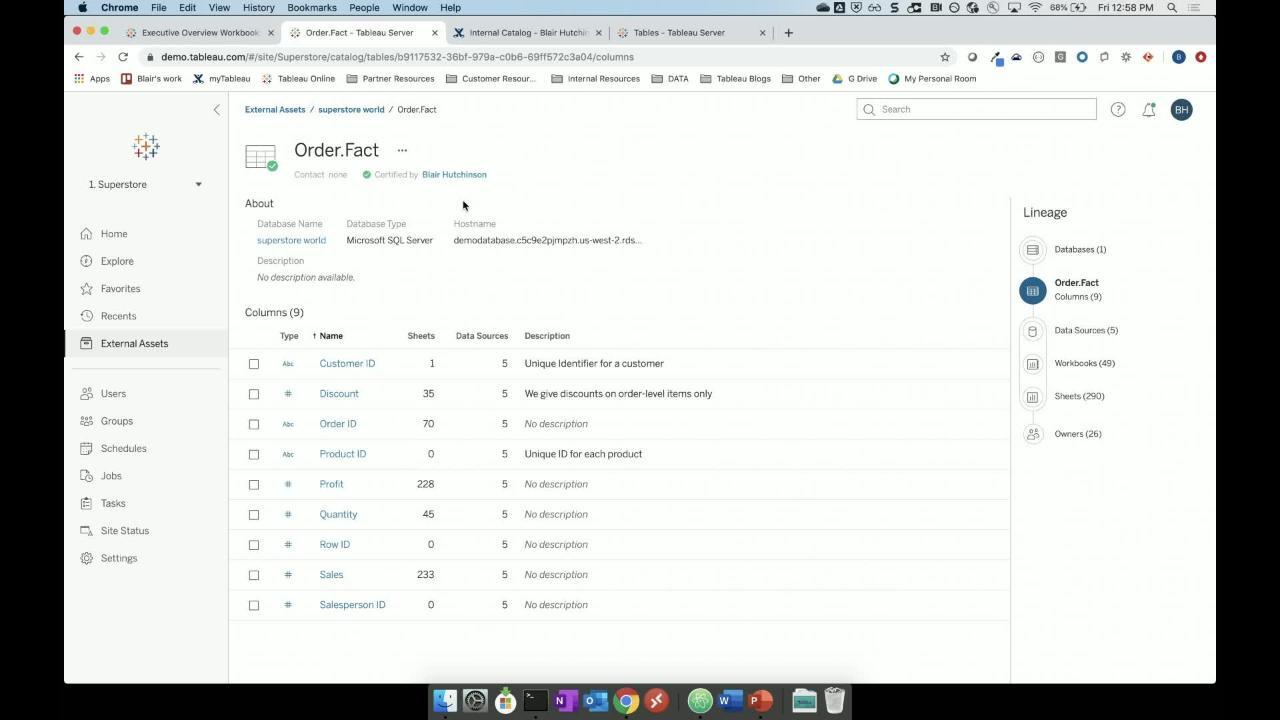Click the Owners lineage icon
The height and width of the screenshot is (720, 1280).
click(1033, 434)
